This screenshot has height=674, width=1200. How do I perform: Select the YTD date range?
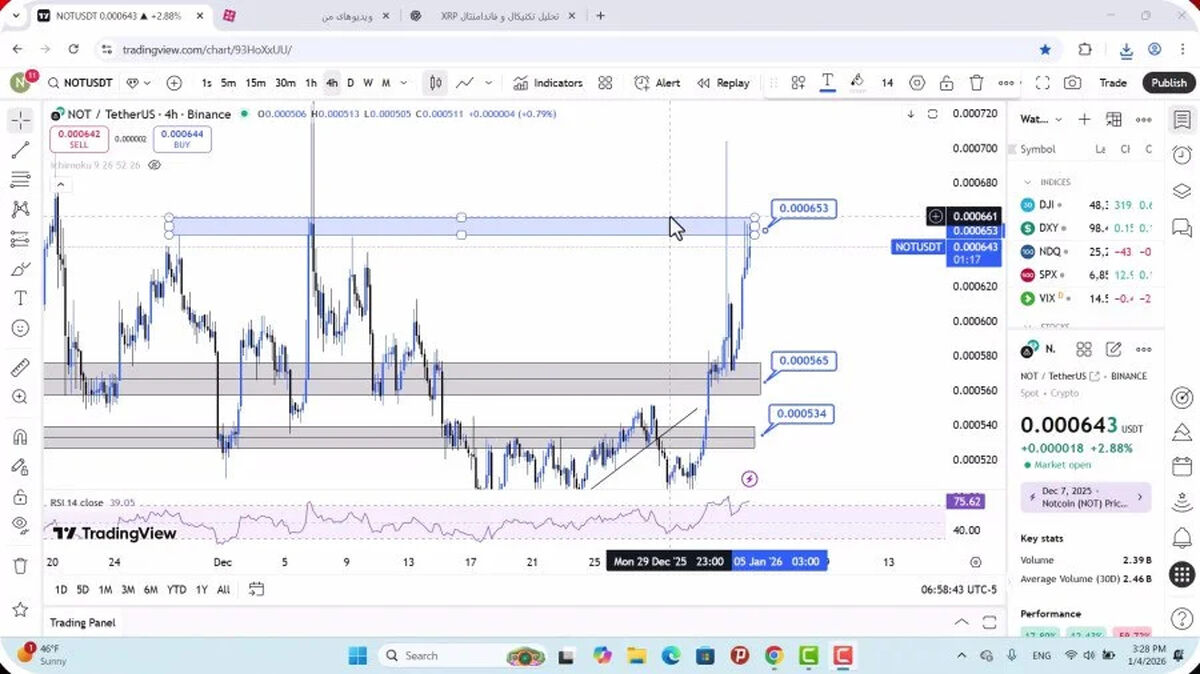tap(177, 589)
